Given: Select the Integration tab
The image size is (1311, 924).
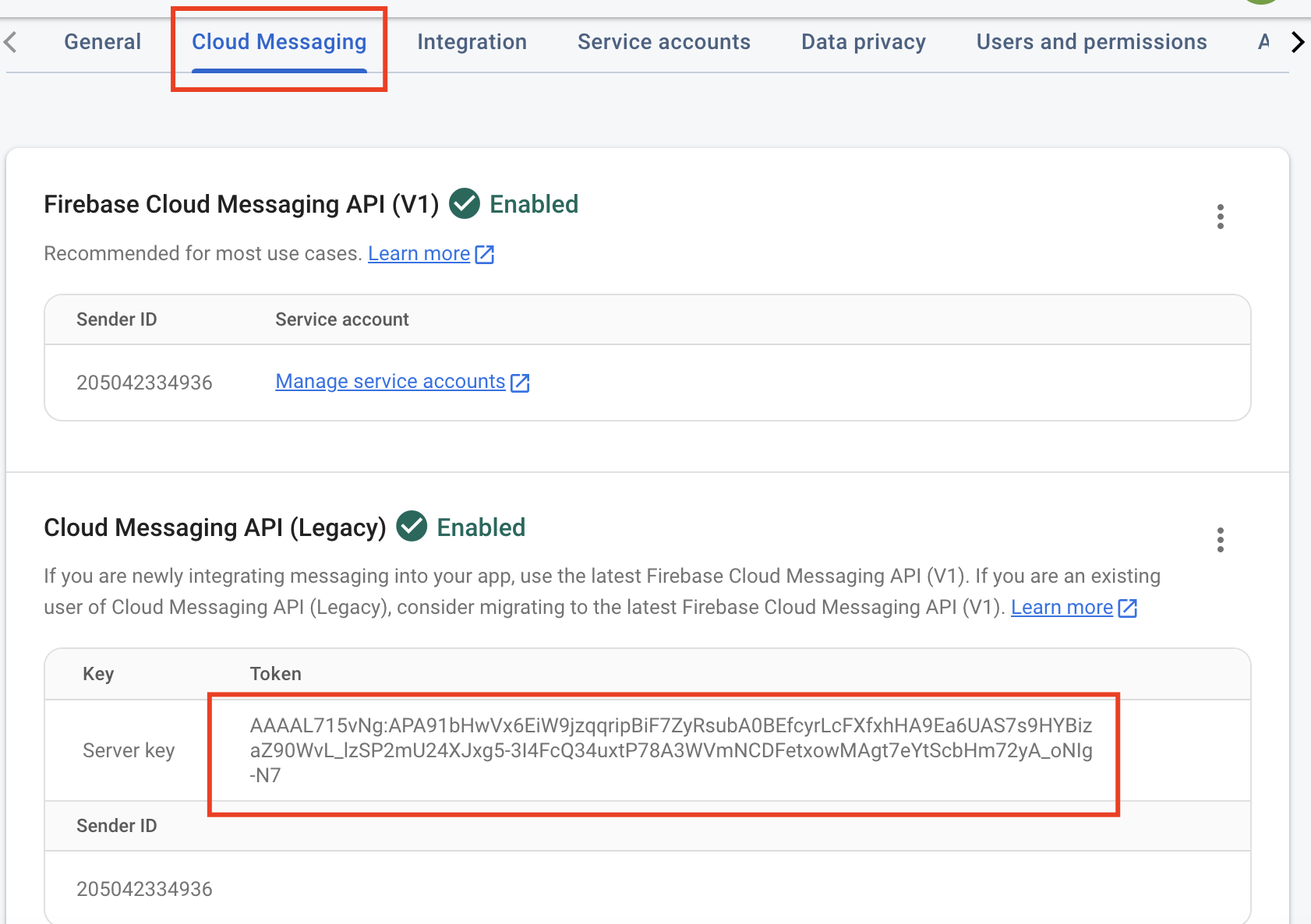Looking at the screenshot, I should click(x=472, y=42).
